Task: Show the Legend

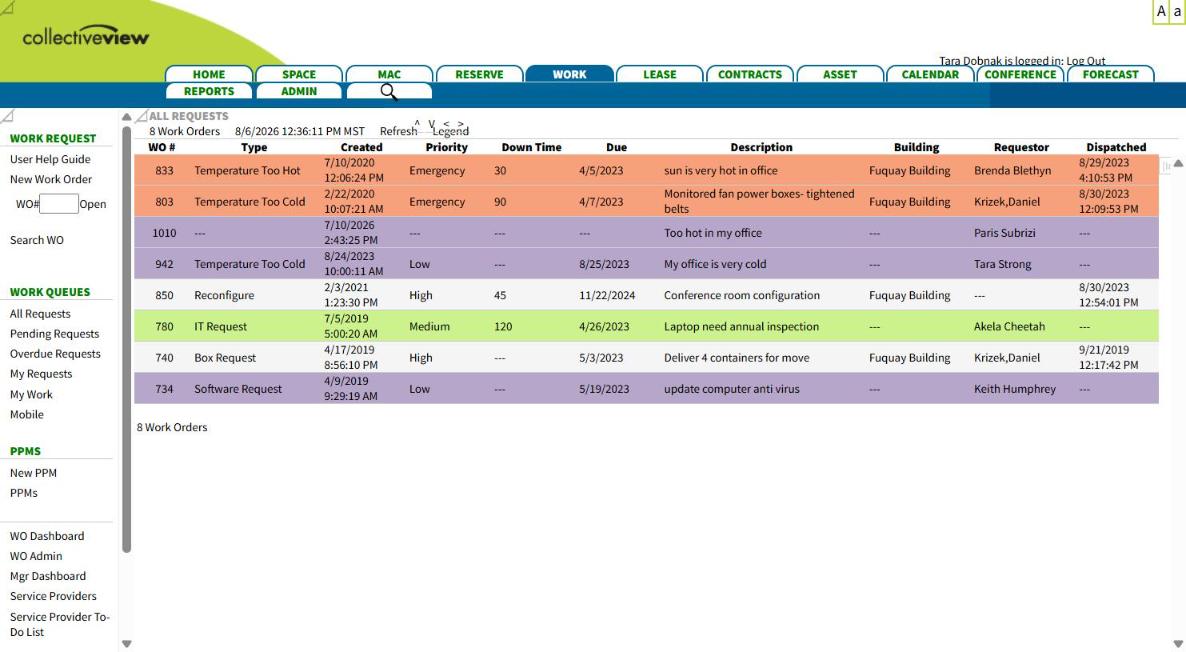Action: pyautogui.click(x=451, y=131)
